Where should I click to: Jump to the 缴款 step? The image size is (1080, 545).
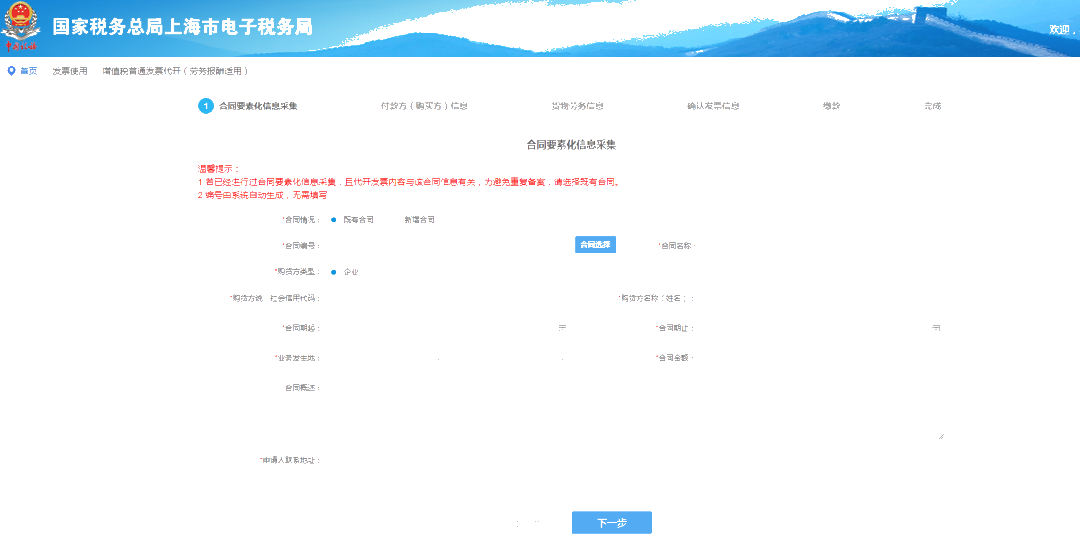pyautogui.click(x=831, y=106)
